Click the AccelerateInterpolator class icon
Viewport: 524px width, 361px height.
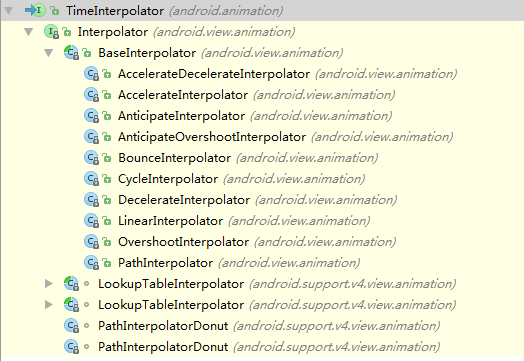[92, 95]
